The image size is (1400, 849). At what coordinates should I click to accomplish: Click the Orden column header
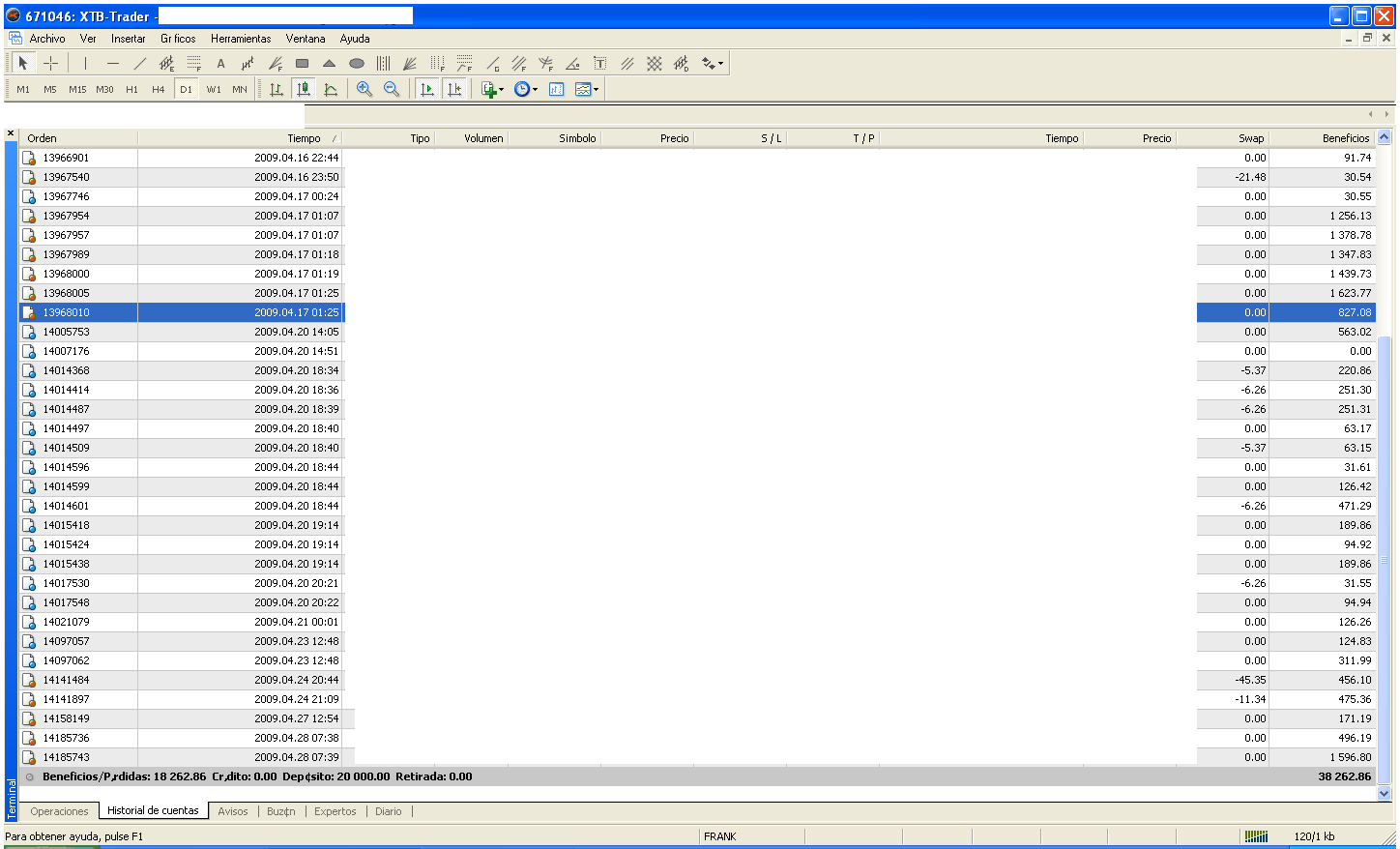coord(42,138)
